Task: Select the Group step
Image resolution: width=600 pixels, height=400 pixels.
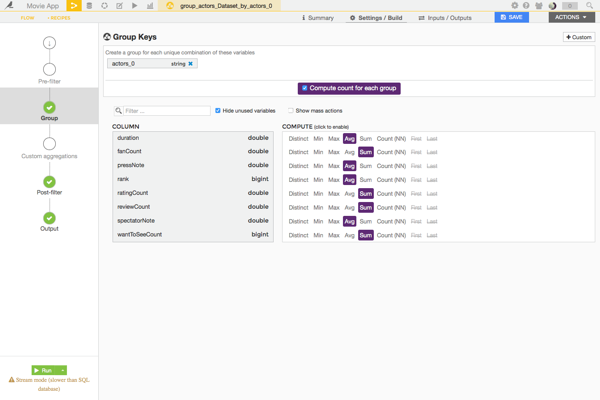Action: (49, 108)
